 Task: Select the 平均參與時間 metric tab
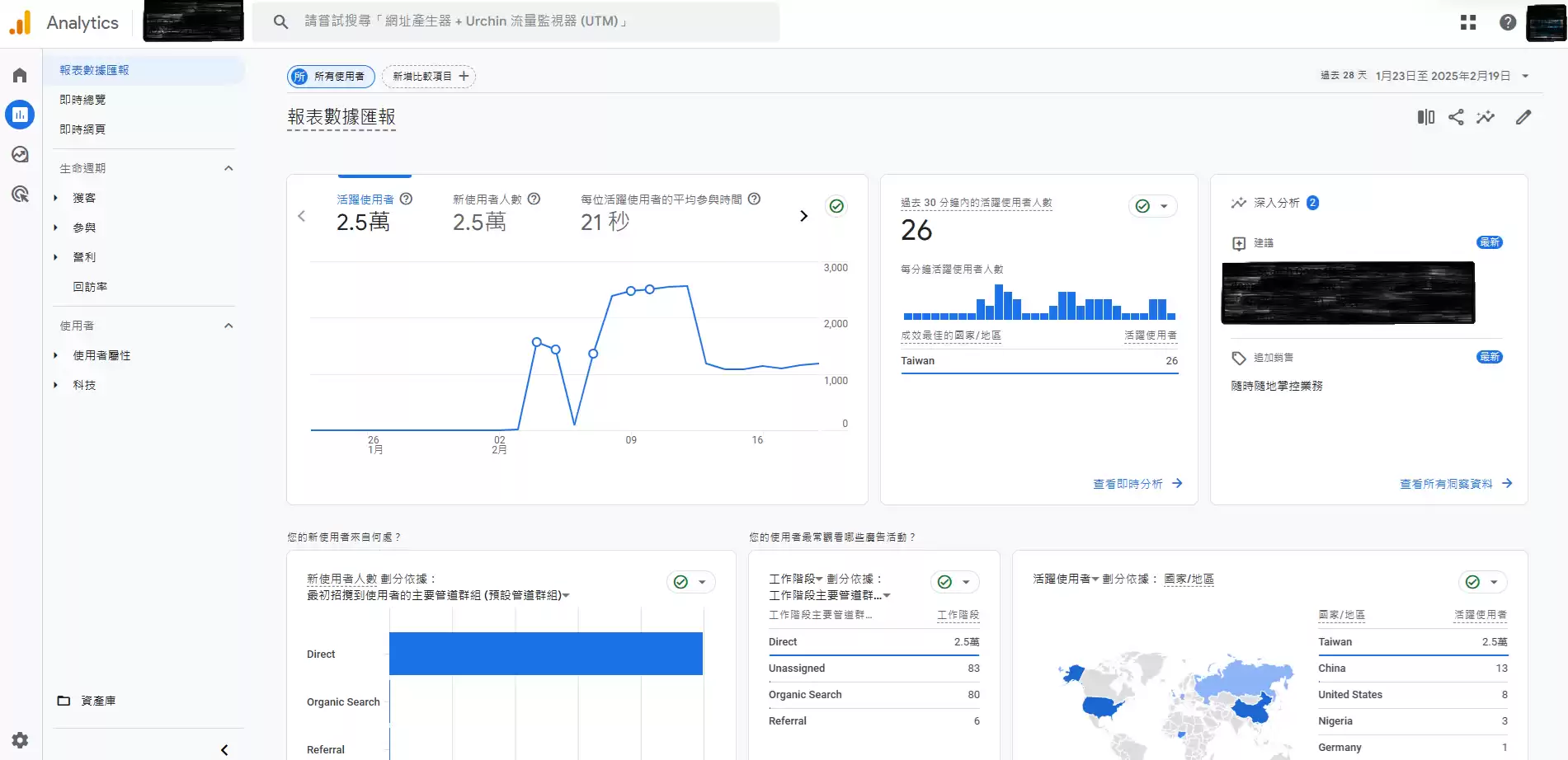pos(670,212)
